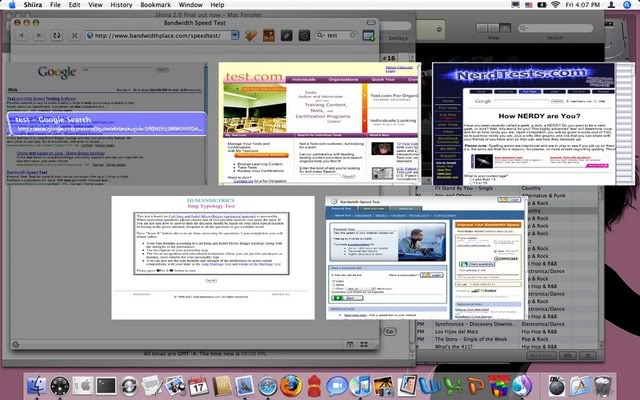Launch Microsoft Excel from the dock
Viewport: 640px width, 400px height.
point(453,385)
